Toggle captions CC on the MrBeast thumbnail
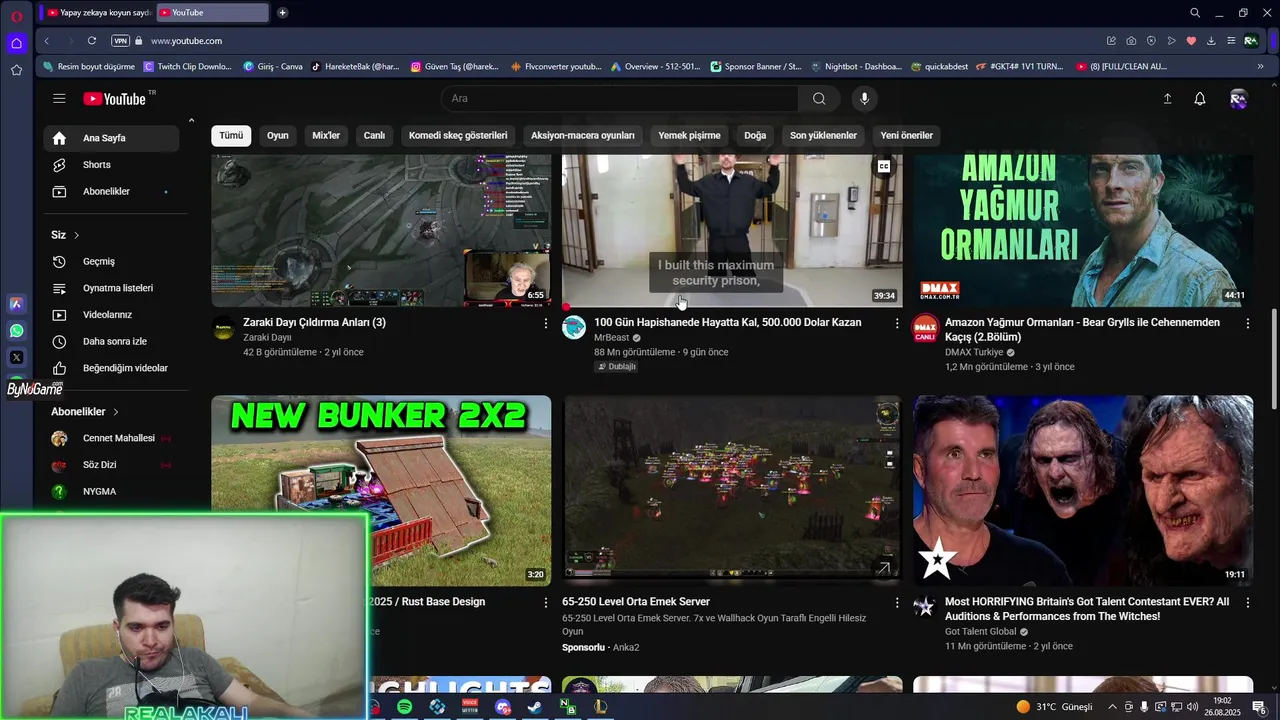The height and width of the screenshot is (720, 1280). (x=884, y=167)
